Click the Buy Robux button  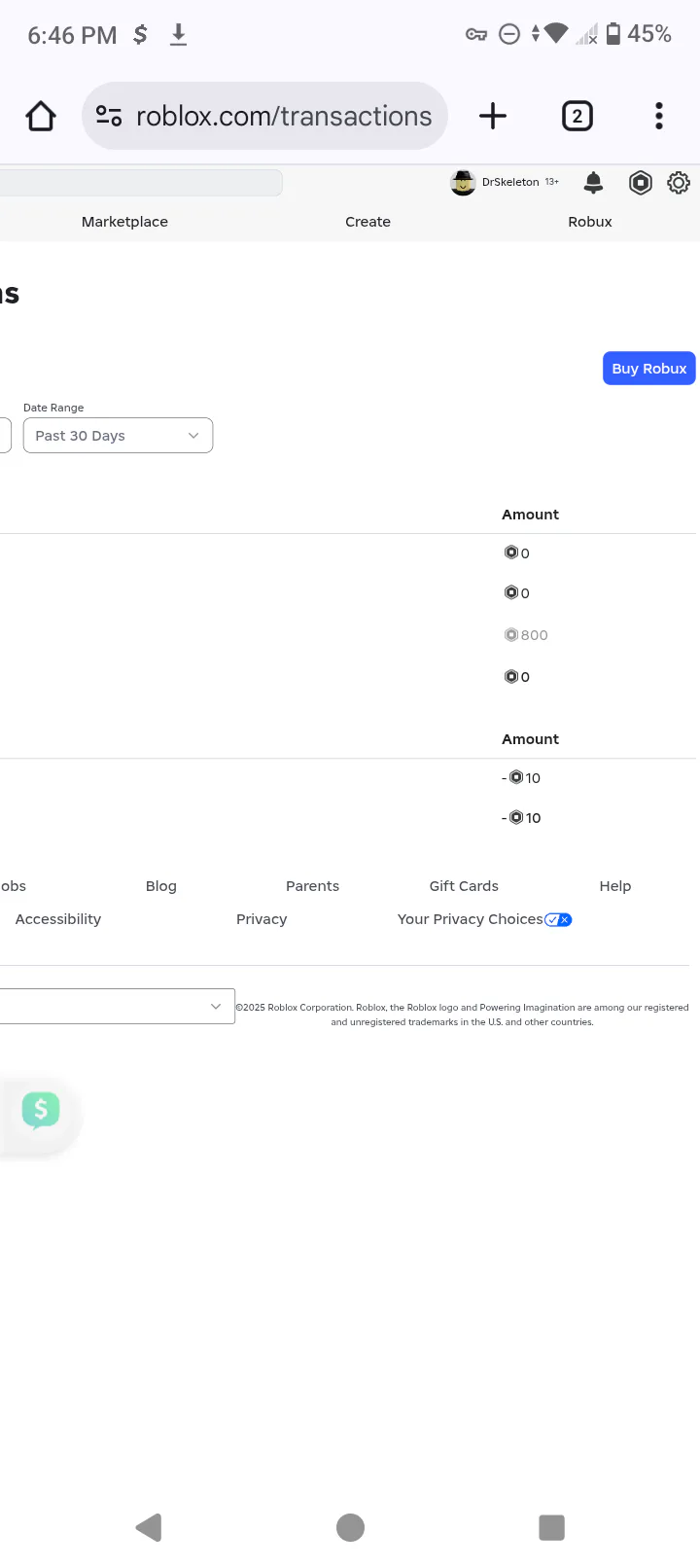pos(649,369)
